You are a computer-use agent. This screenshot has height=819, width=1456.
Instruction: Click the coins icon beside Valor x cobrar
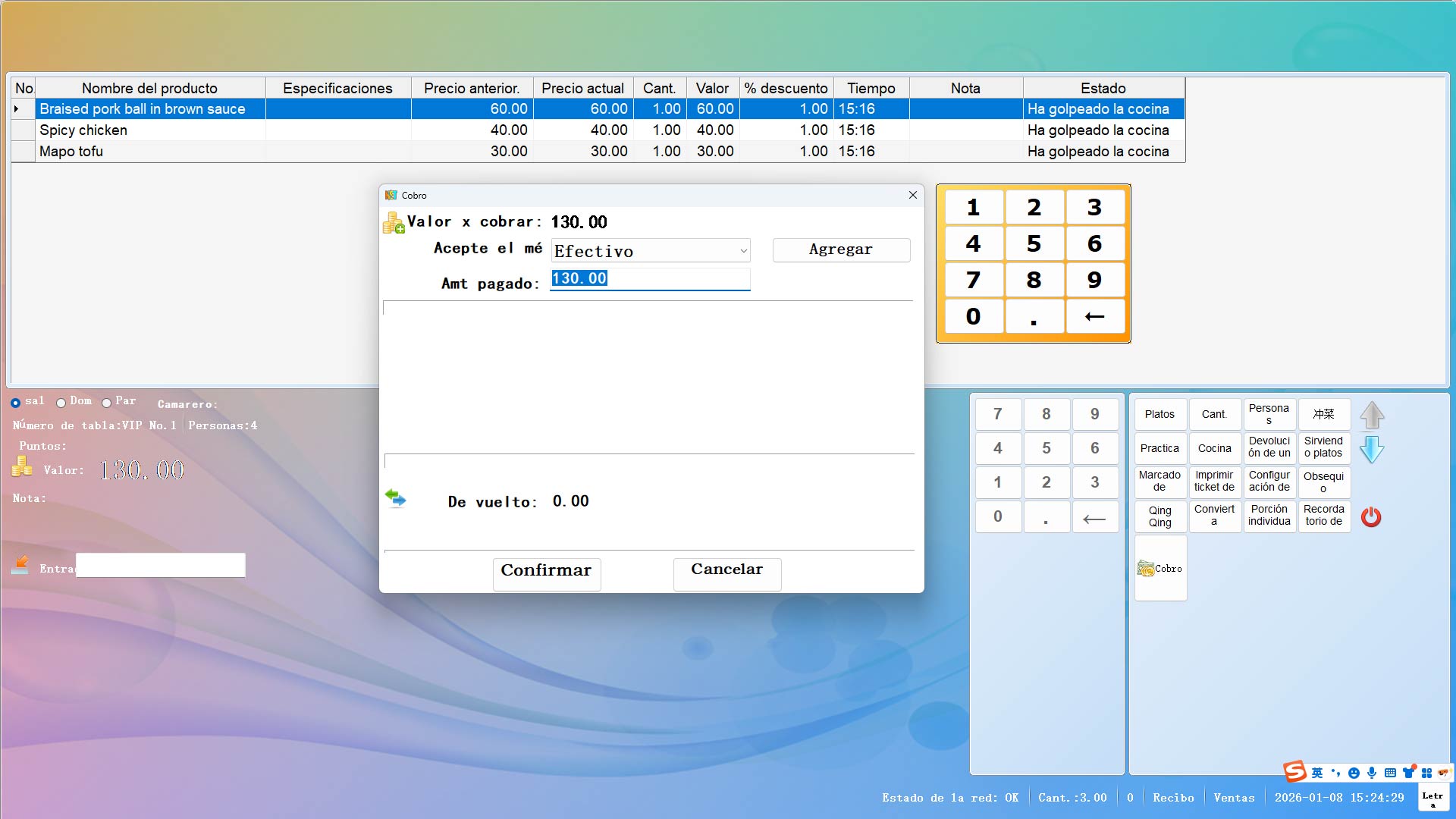pyautogui.click(x=393, y=222)
